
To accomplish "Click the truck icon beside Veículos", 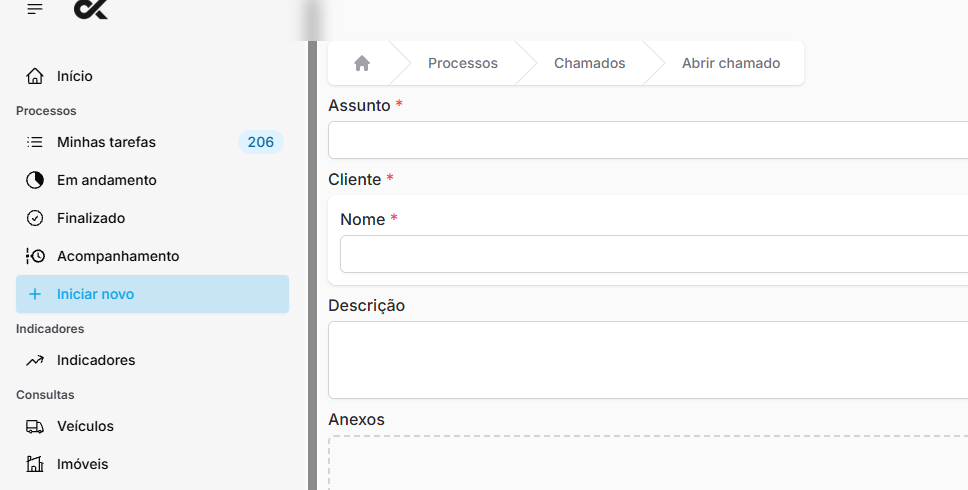I will click(x=35, y=426).
